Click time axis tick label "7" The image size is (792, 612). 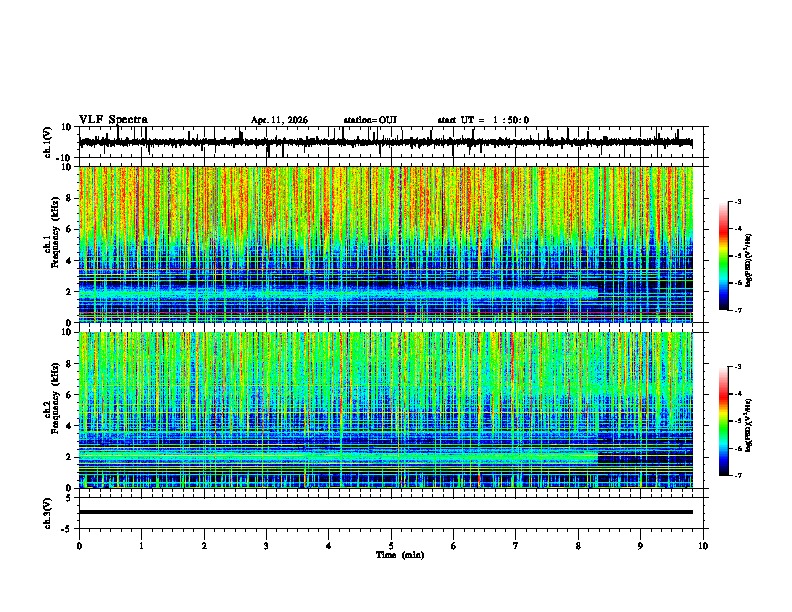[516, 546]
